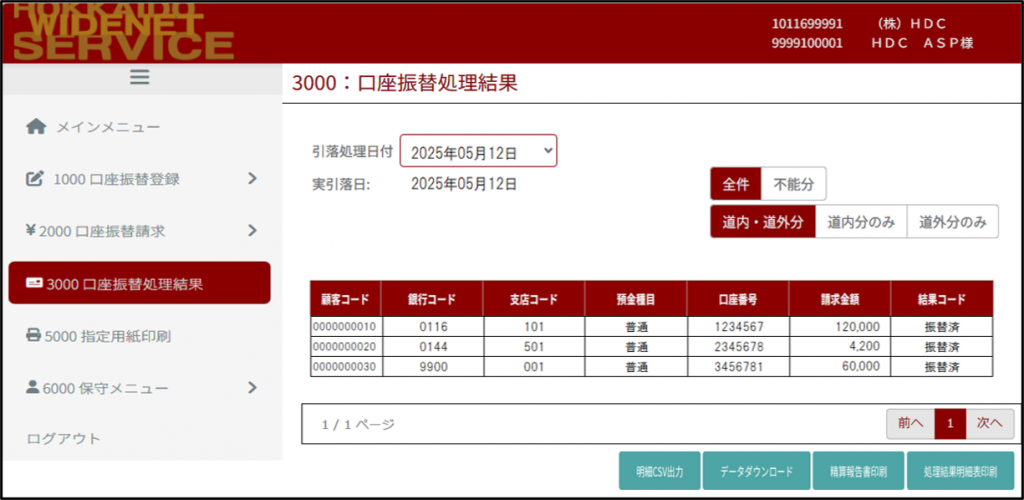Expand the 6000 保守メニュー submenu chevron
Image resolution: width=1024 pixels, height=500 pixels.
click(252, 388)
